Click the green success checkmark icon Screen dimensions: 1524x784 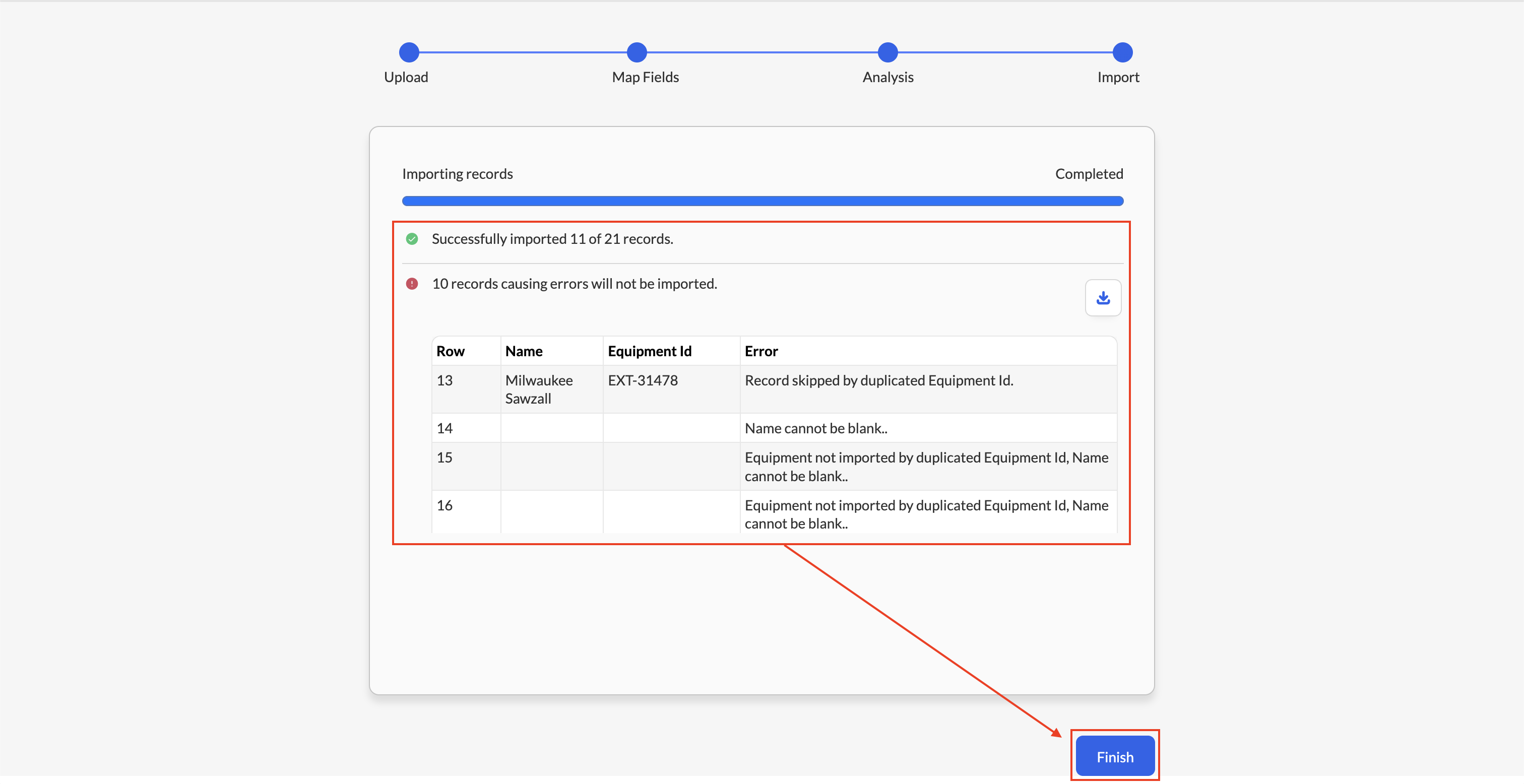[x=412, y=239]
